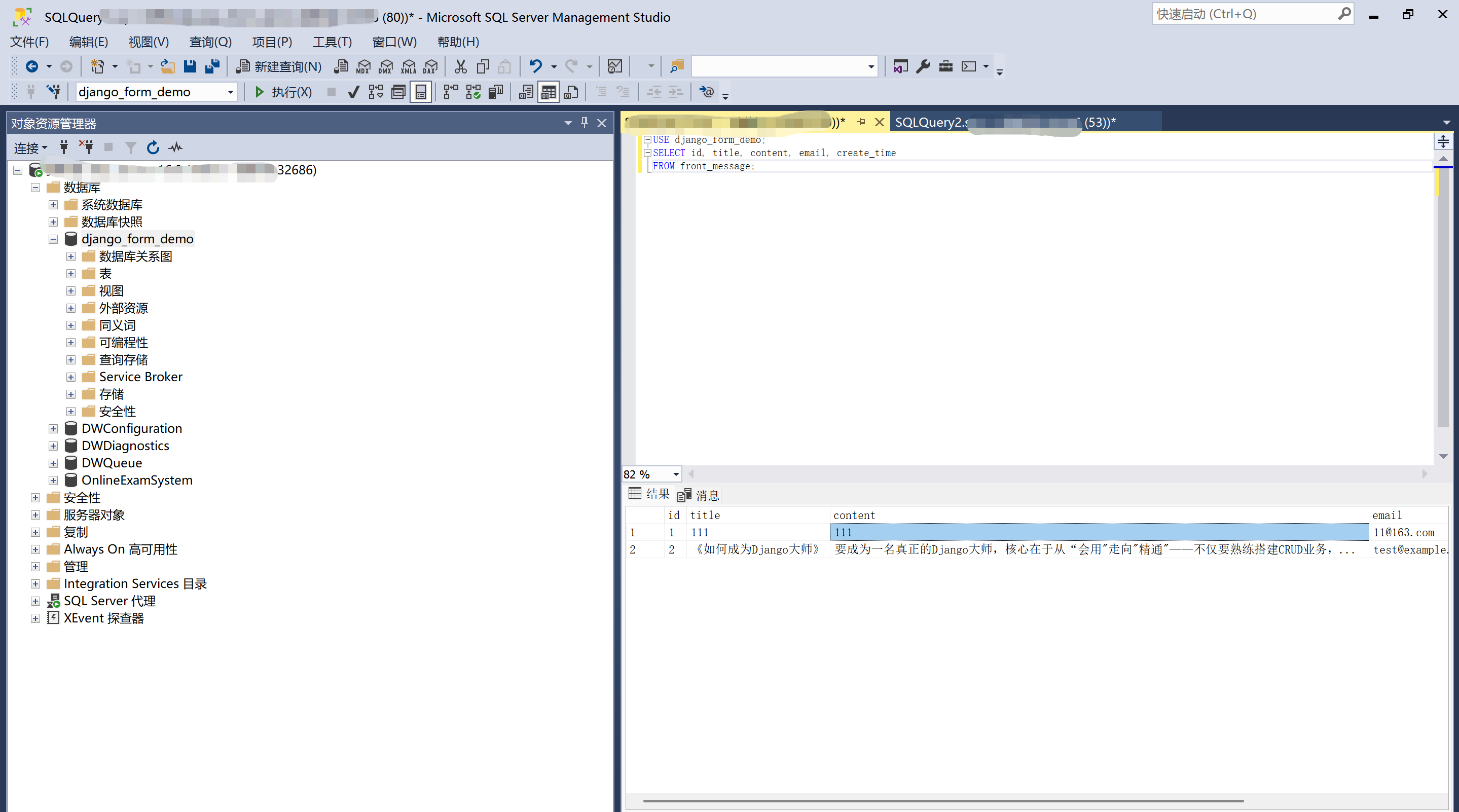Open the Activity Monitor pulse icon
This screenshot has height=812, width=1459.
175,148
